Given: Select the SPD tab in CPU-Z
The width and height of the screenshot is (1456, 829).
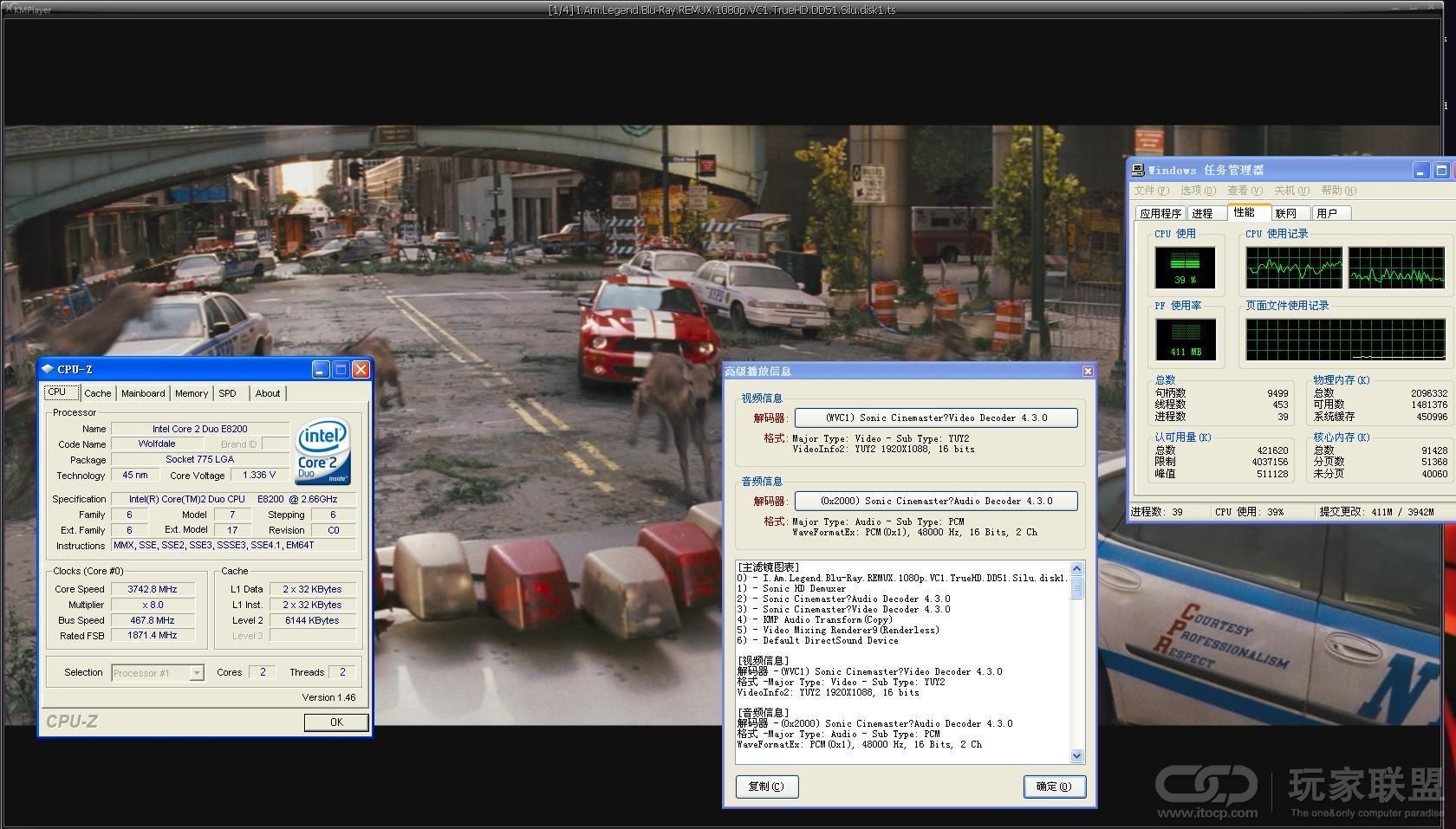Looking at the screenshot, I should pyautogui.click(x=228, y=393).
